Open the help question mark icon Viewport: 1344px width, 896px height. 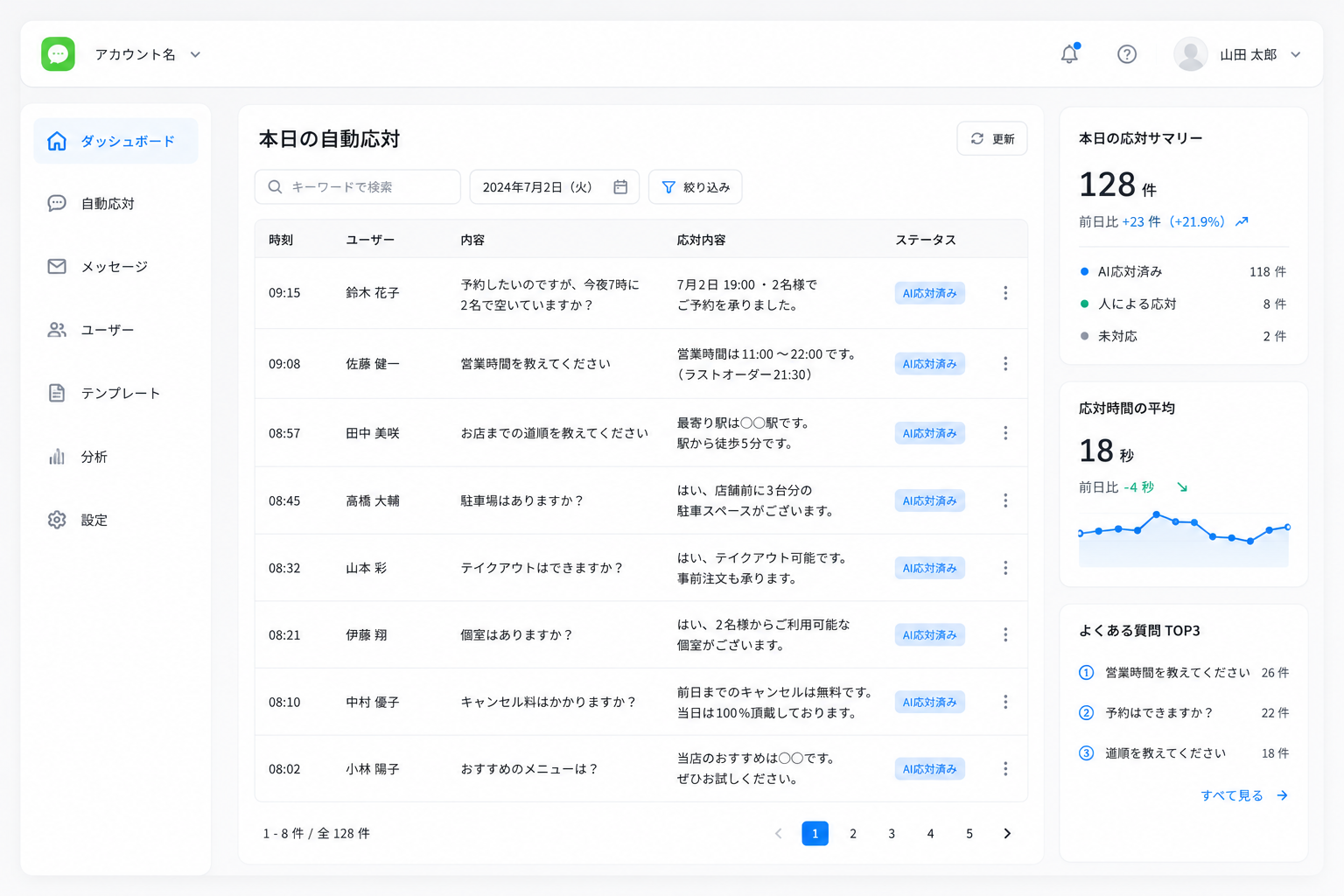(x=1127, y=54)
